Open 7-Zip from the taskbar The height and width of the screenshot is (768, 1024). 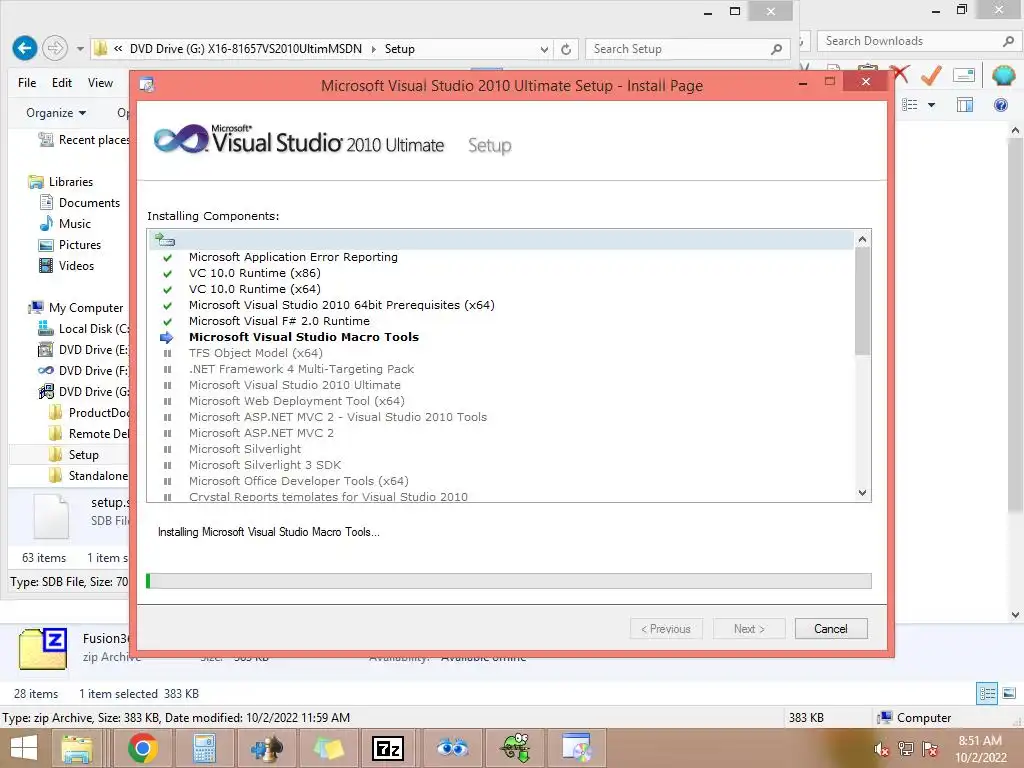(387, 748)
